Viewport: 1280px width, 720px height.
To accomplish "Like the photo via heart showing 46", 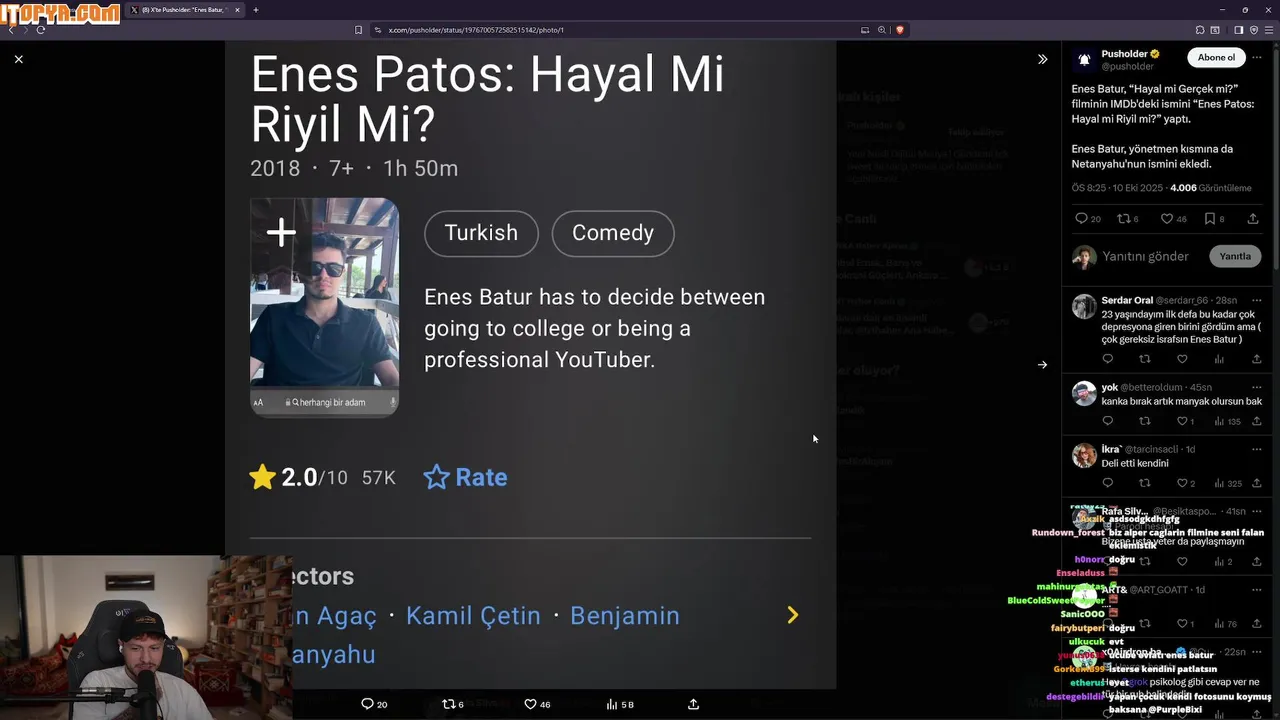I will [x=537, y=704].
